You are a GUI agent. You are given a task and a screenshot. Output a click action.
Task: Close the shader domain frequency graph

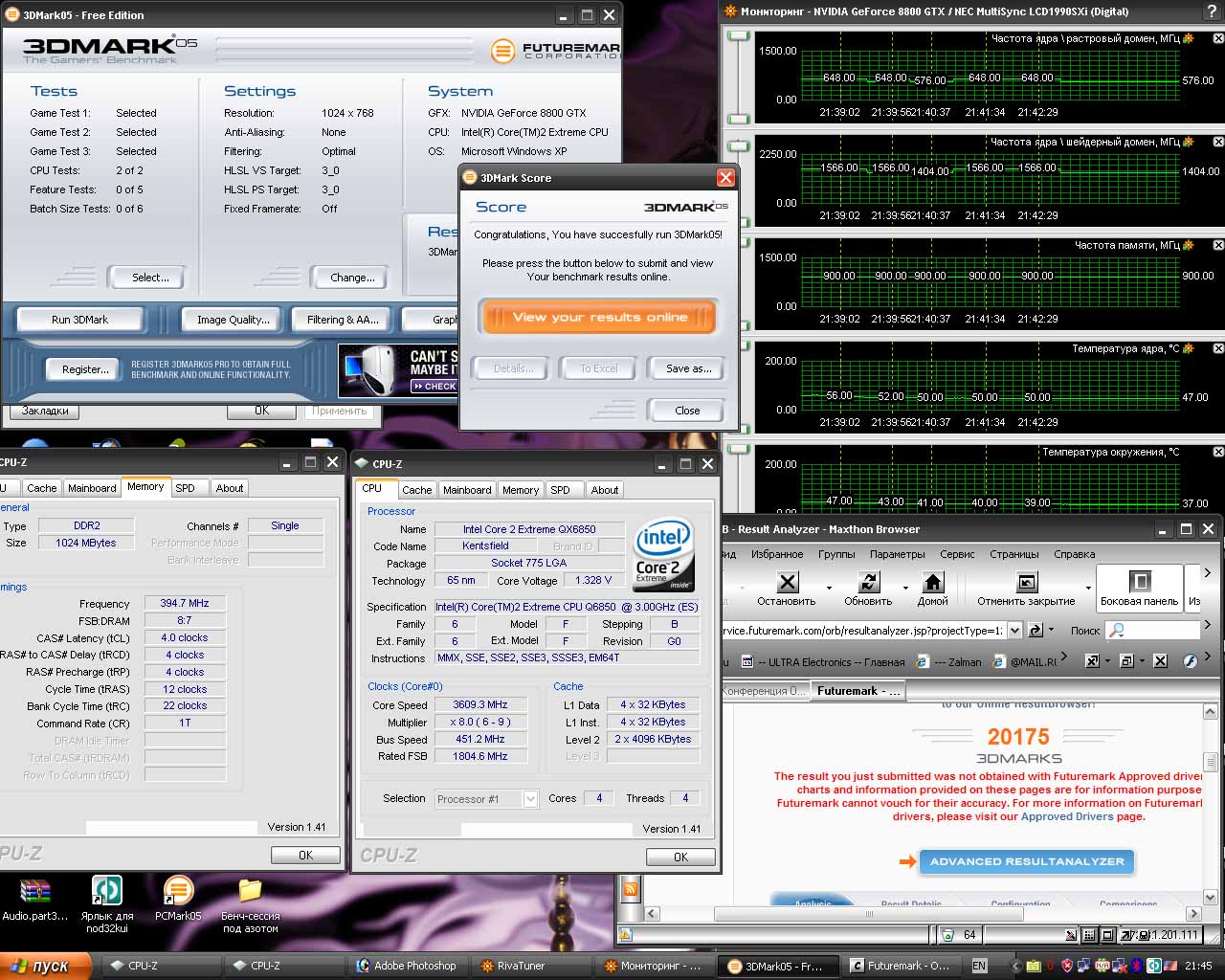(x=1218, y=142)
